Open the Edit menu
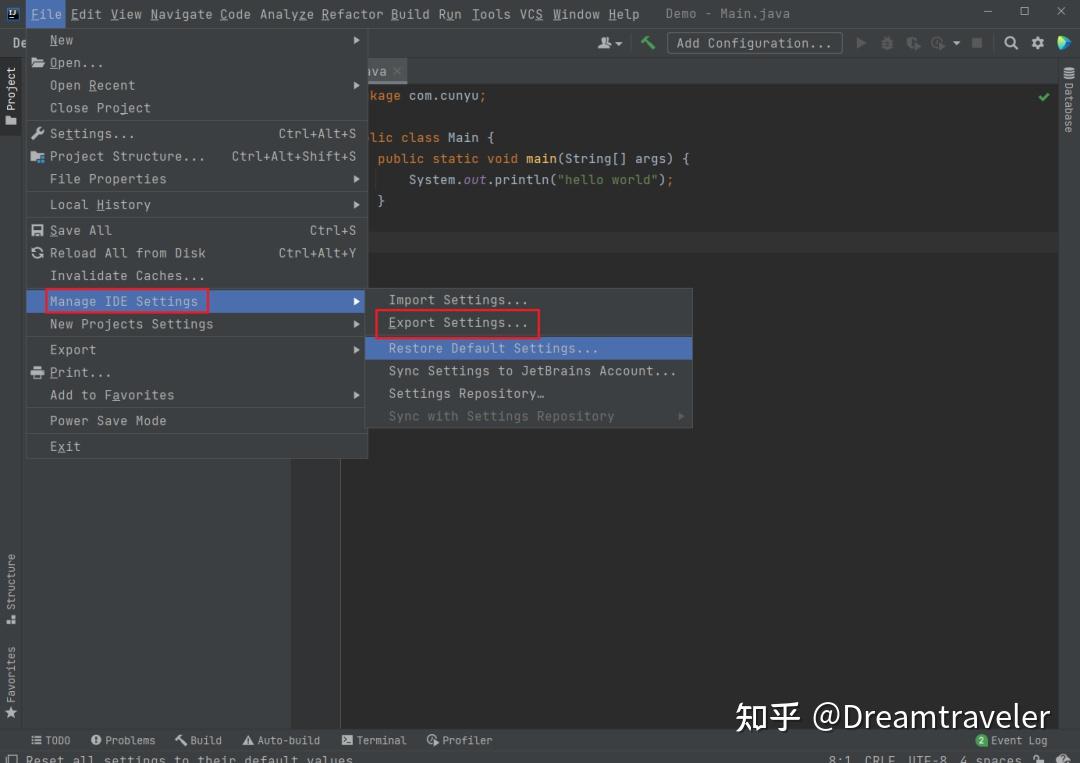This screenshot has height=763, width=1080. click(x=85, y=14)
